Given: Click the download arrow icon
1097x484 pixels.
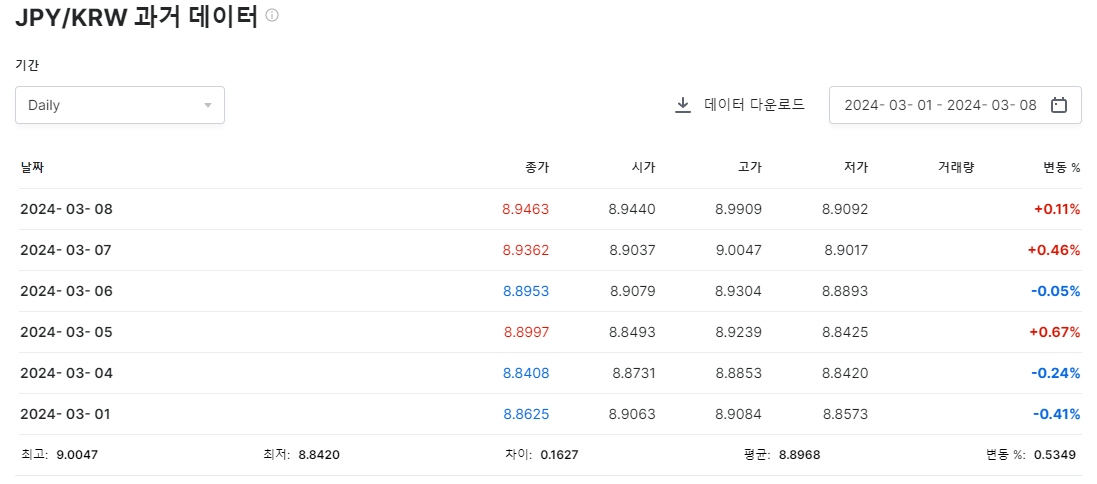Looking at the screenshot, I should tap(683, 105).
